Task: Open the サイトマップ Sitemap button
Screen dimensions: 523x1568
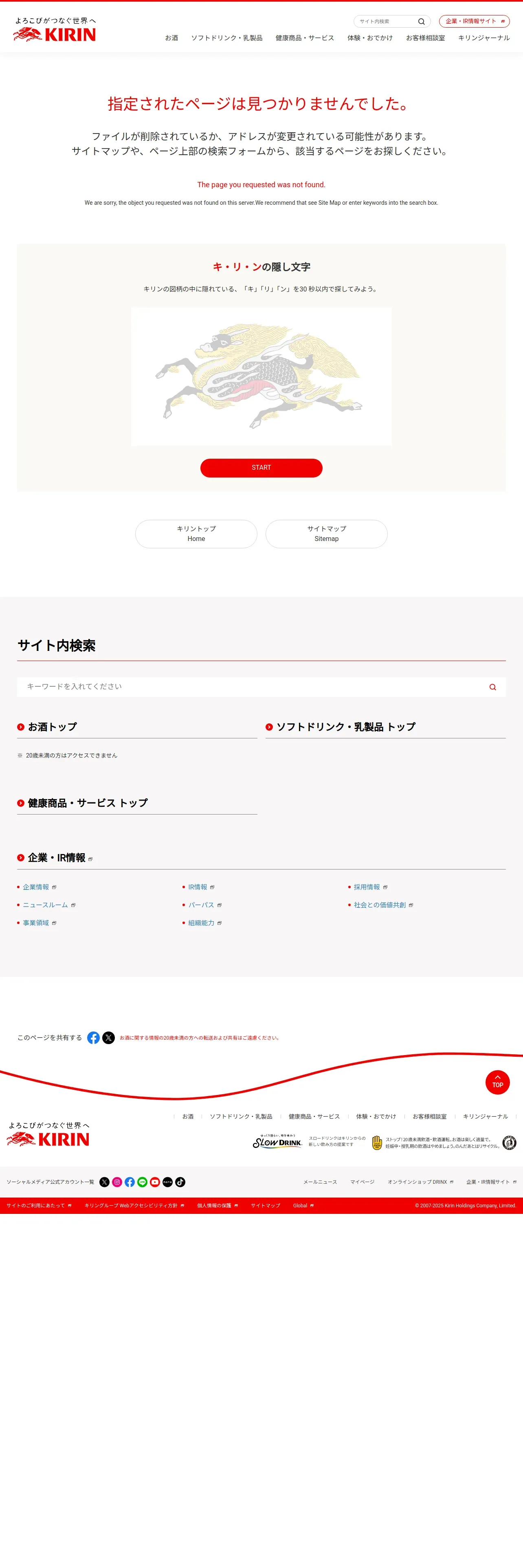Action: [326, 534]
